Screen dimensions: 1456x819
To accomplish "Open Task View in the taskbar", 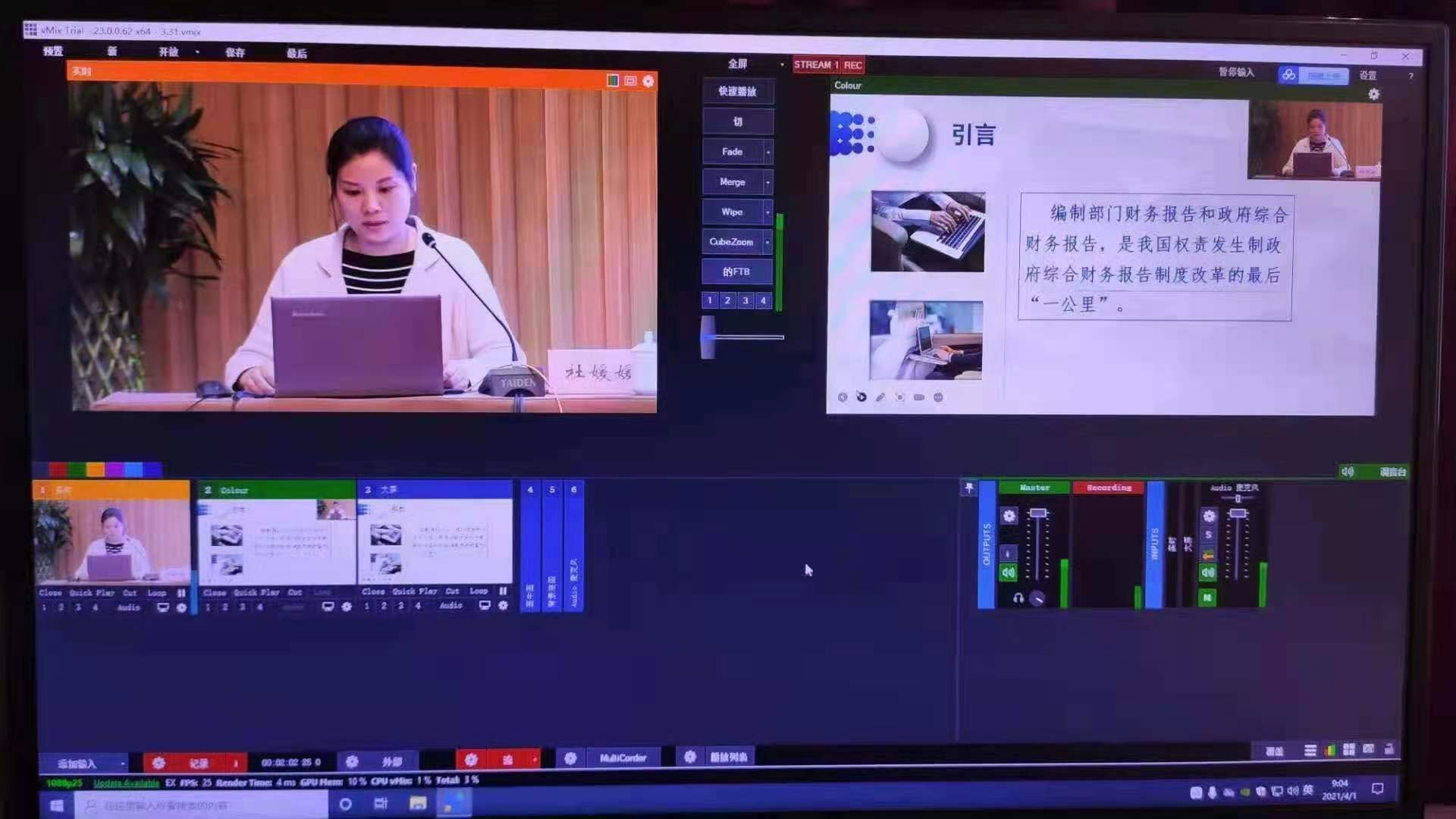I will (381, 803).
